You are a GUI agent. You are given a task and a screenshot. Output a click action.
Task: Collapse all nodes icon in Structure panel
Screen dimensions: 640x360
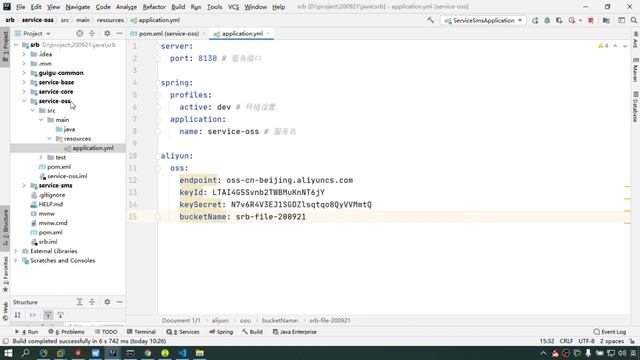[x=92, y=302]
